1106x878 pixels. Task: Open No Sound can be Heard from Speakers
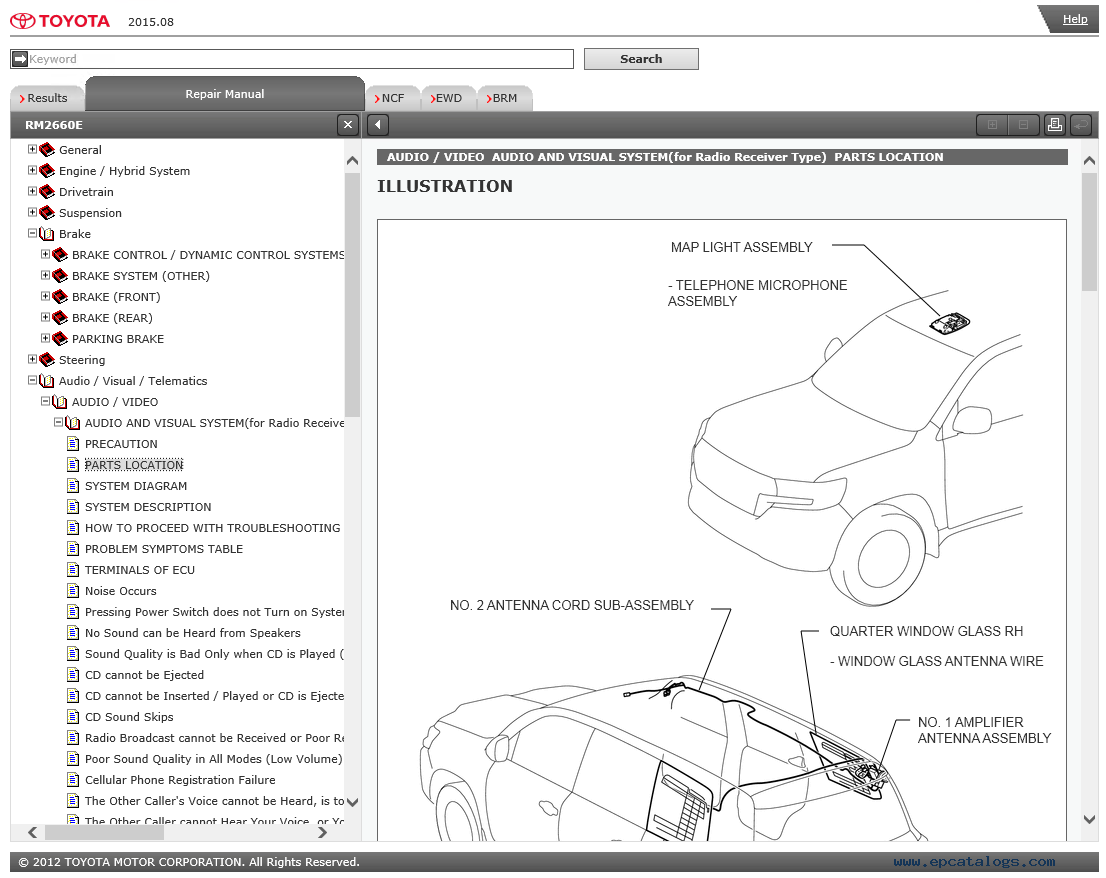193,633
